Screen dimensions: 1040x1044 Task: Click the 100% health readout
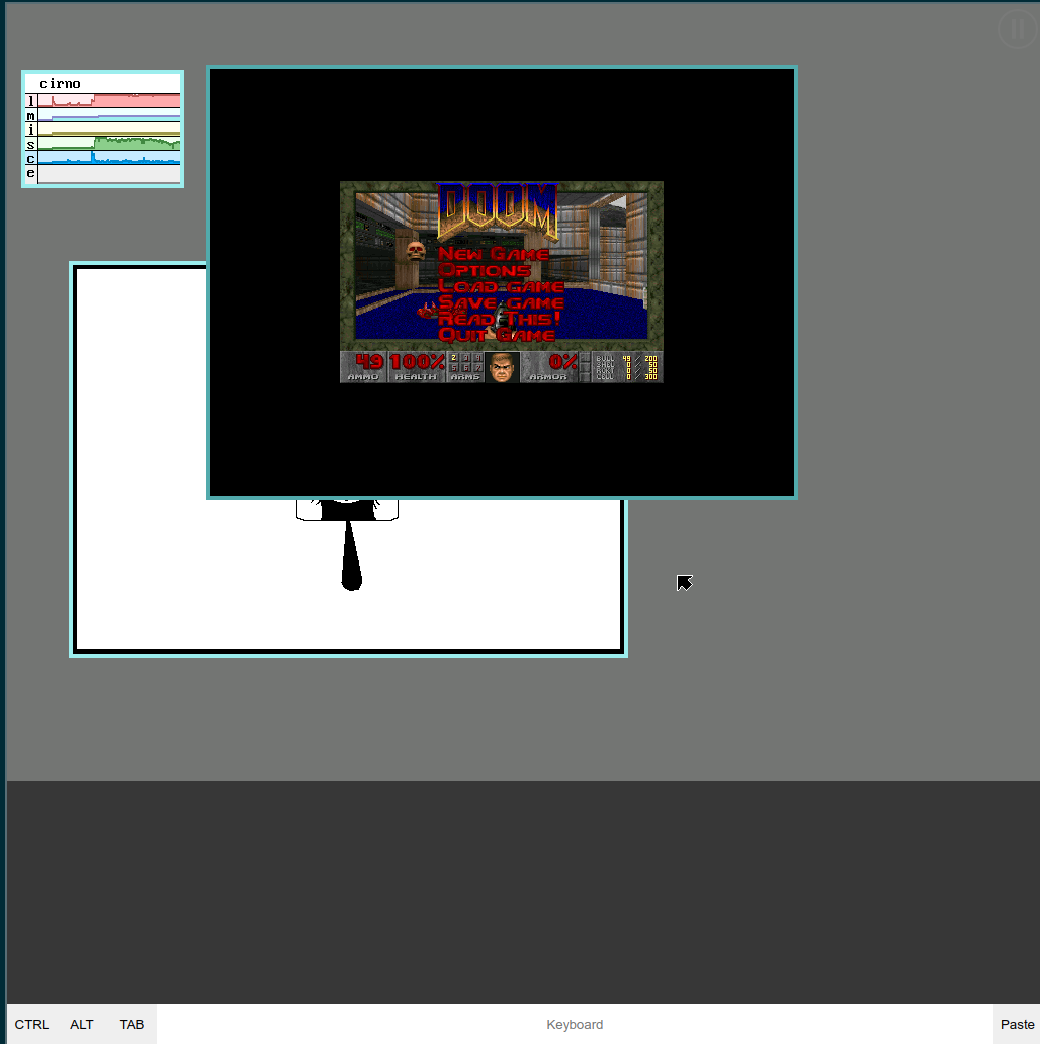click(x=417, y=362)
